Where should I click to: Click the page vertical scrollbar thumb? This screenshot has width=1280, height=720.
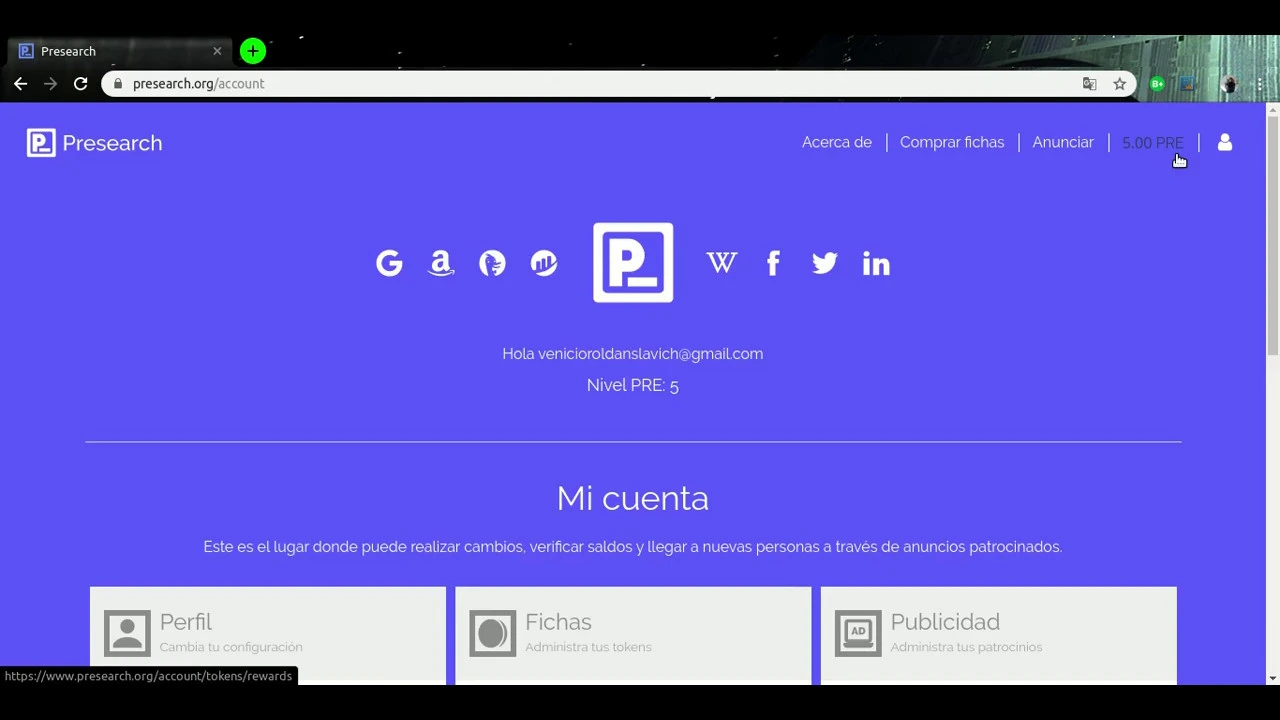1272,235
